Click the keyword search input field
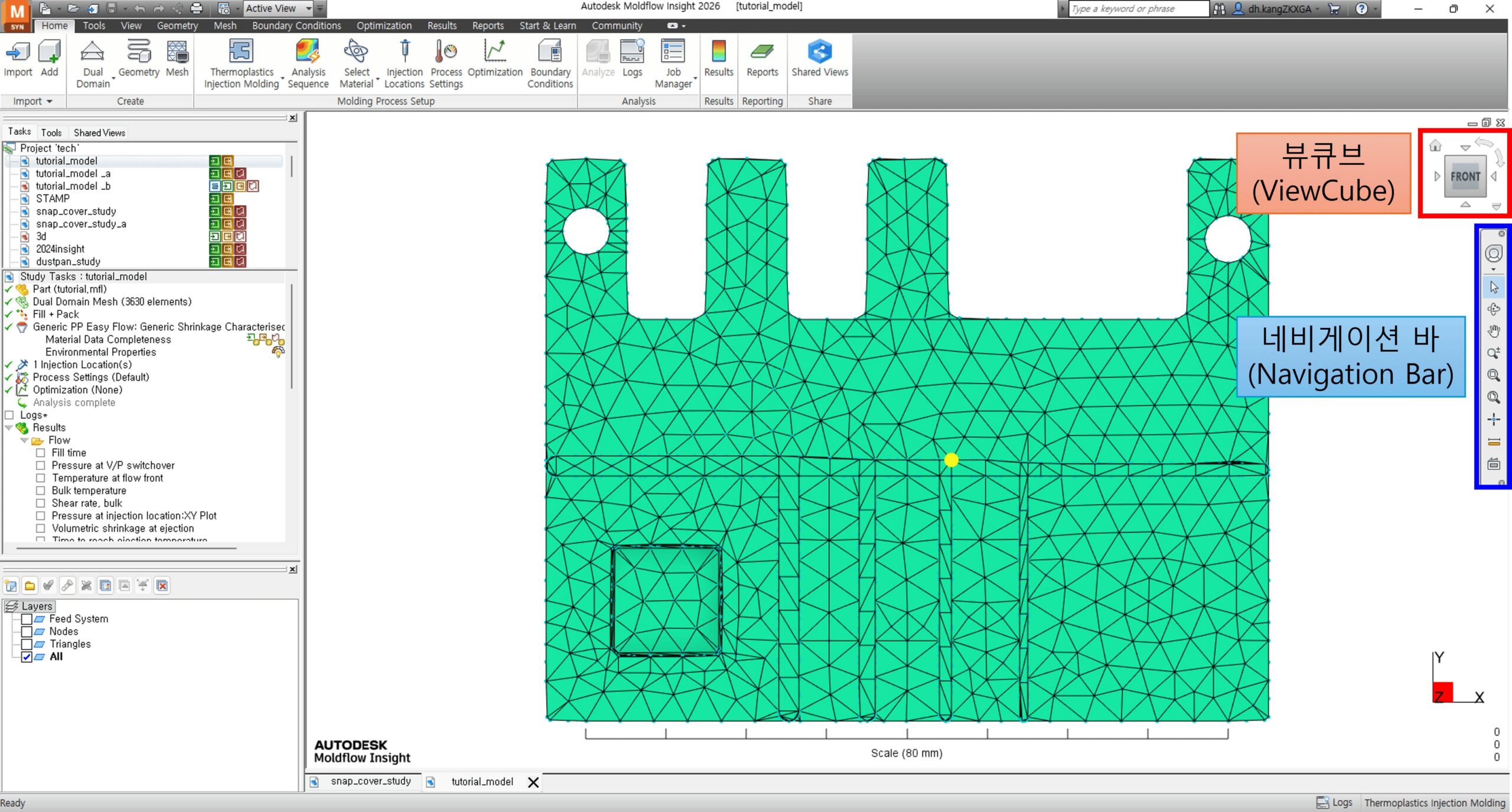The height and width of the screenshot is (812, 1512). click(1138, 9)
